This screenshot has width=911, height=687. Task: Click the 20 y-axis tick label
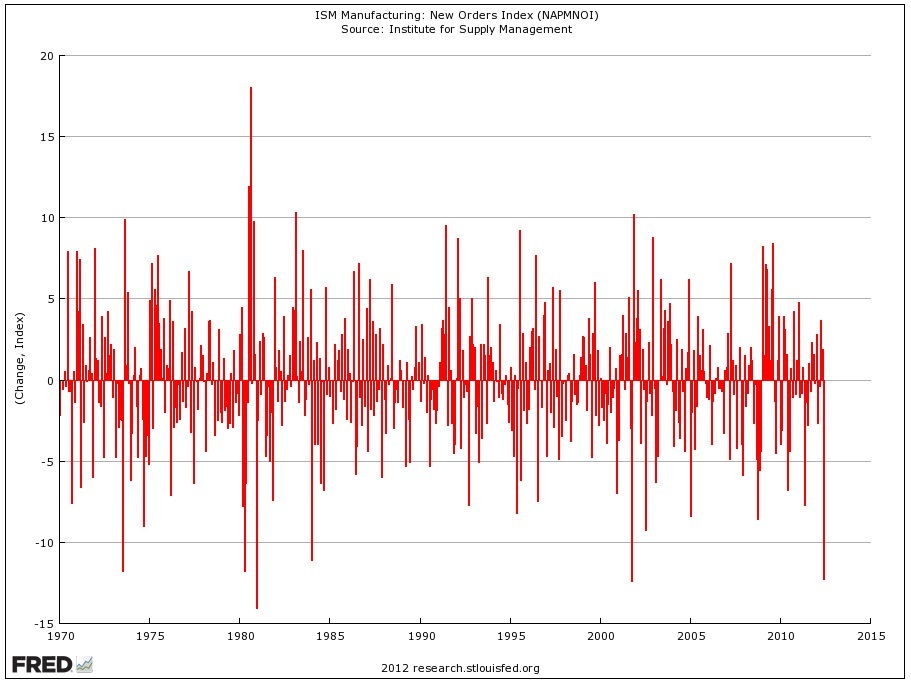pos(47,55)
